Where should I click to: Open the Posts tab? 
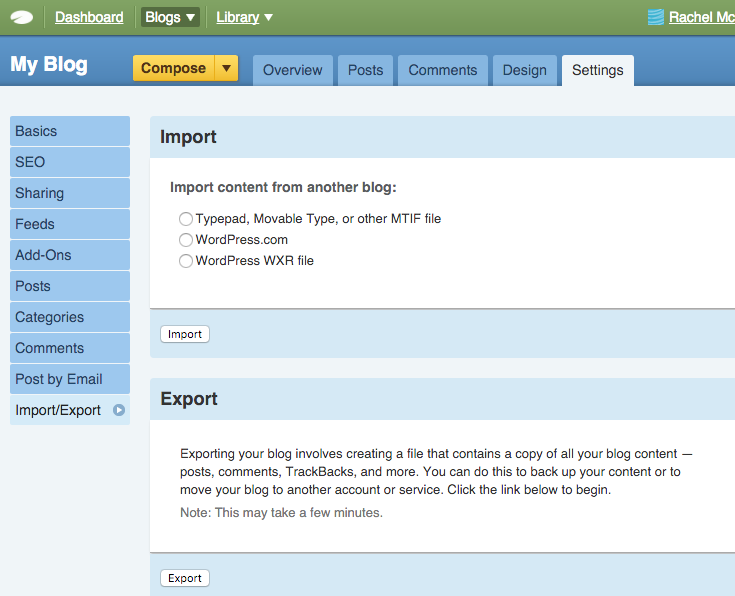pos(365,70)
